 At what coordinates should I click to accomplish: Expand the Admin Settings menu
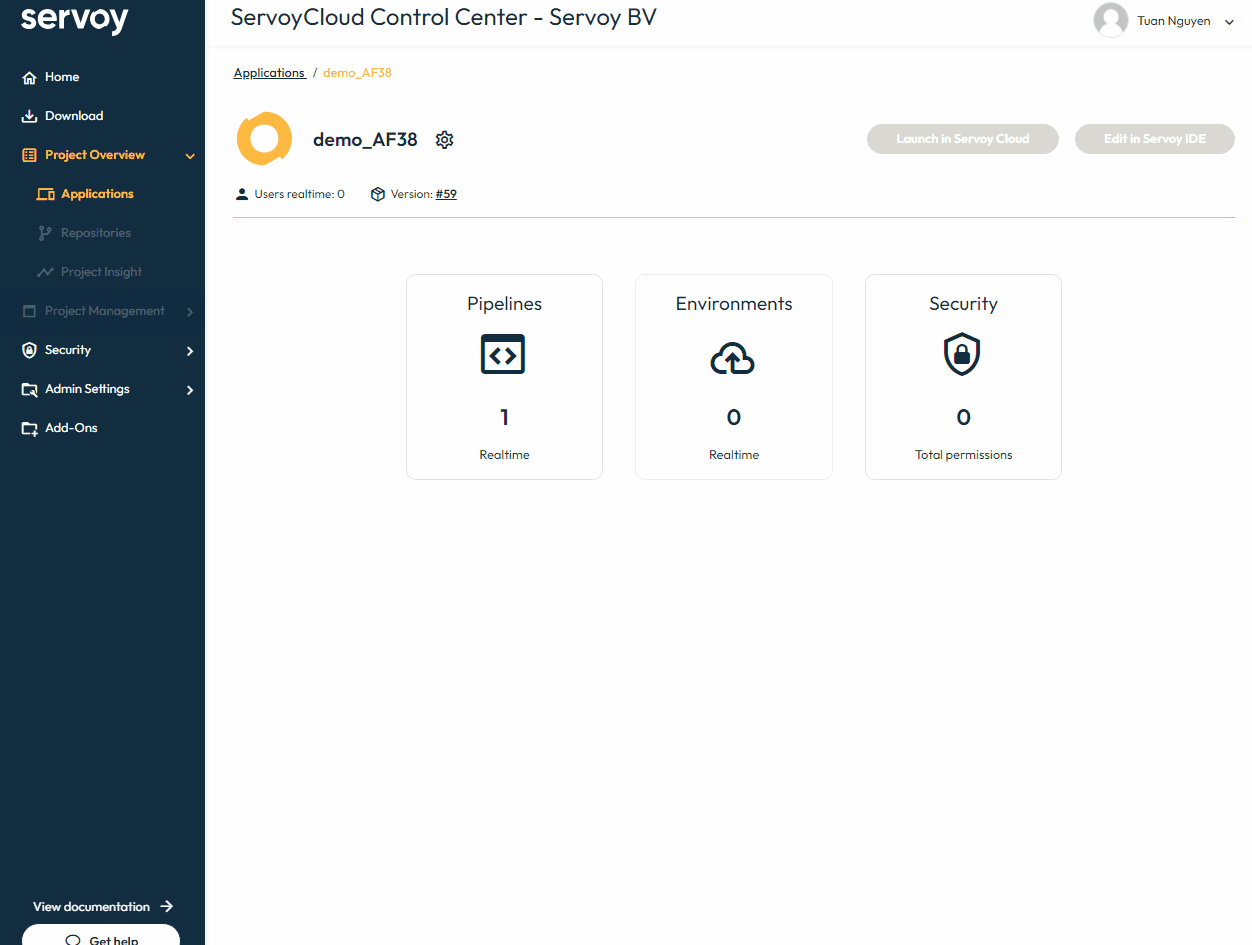pos(190,390)
